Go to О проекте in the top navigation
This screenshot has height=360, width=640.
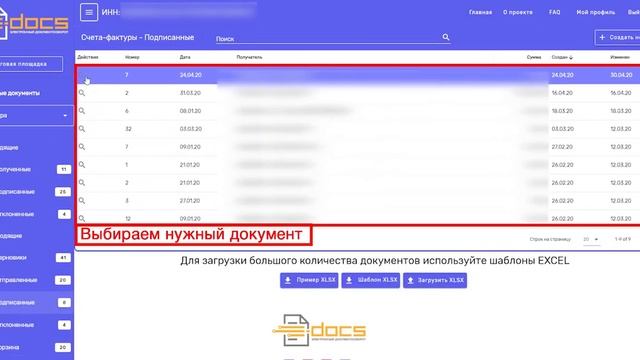coord(518,12)
